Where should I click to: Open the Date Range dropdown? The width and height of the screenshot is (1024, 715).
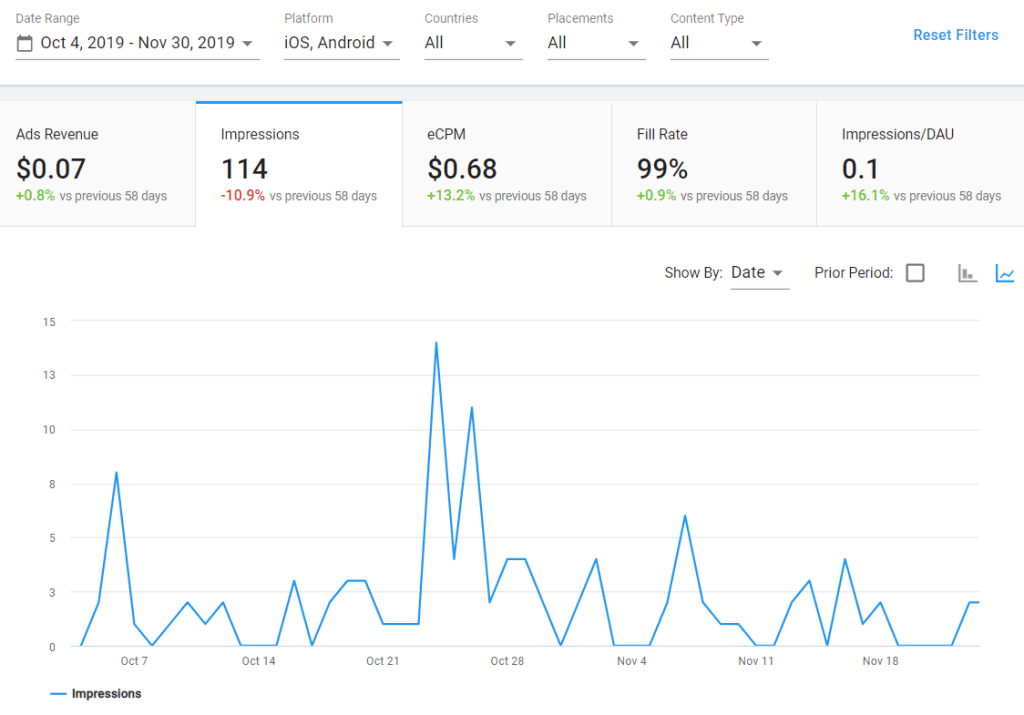tap(138, 43)
